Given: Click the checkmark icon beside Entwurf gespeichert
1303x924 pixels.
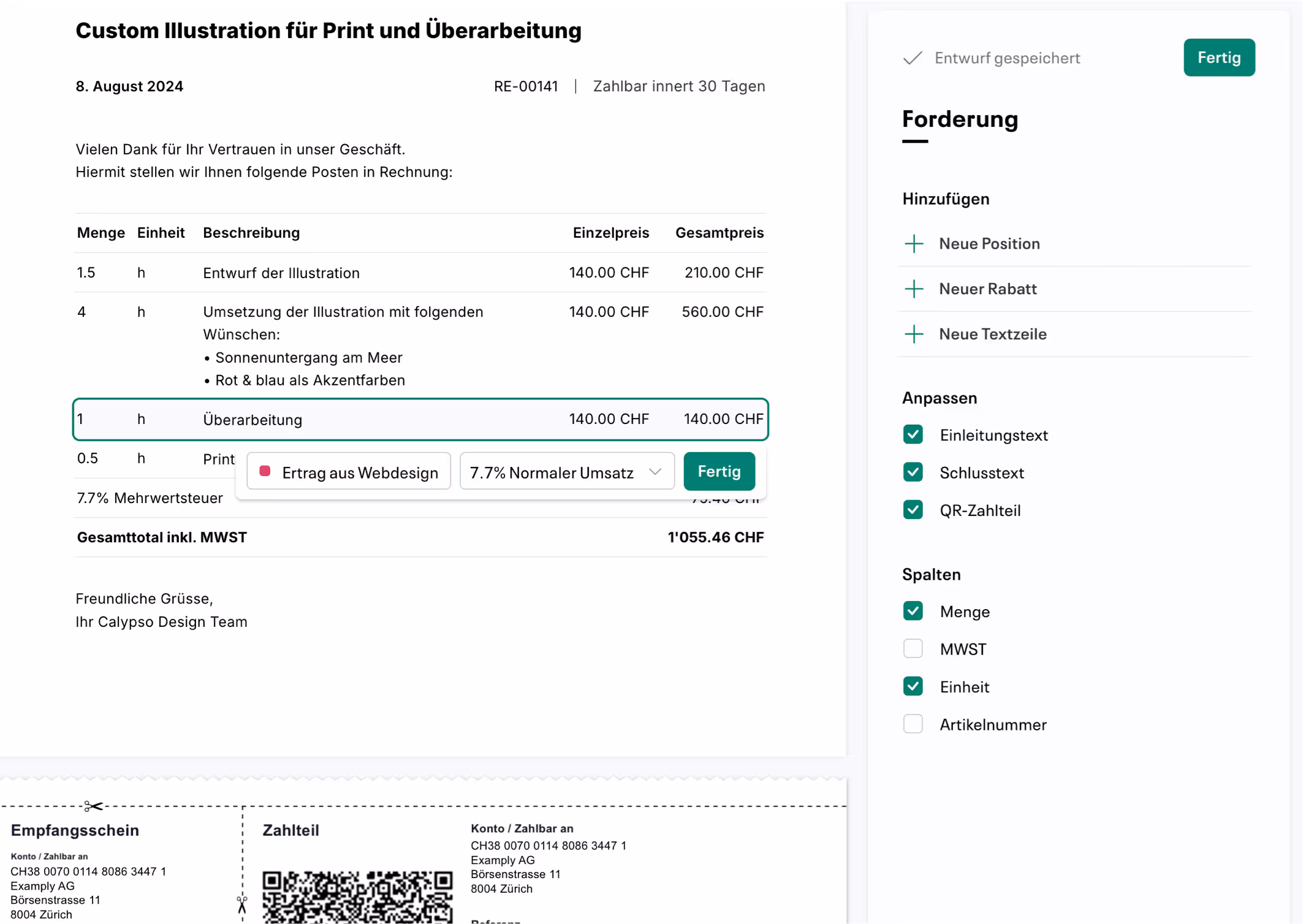Looking at the screenshot, I should pyautogui.click(x=913, y=58).
